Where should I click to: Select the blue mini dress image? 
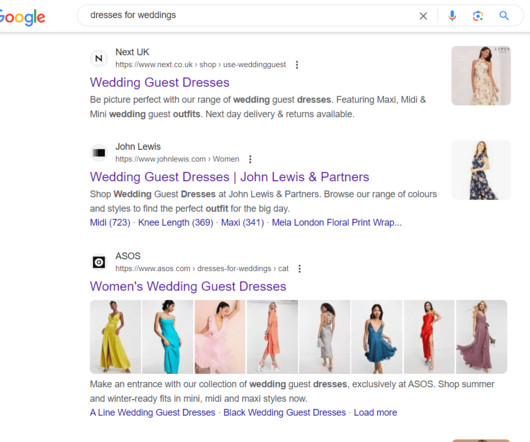[x=377, y=337]
